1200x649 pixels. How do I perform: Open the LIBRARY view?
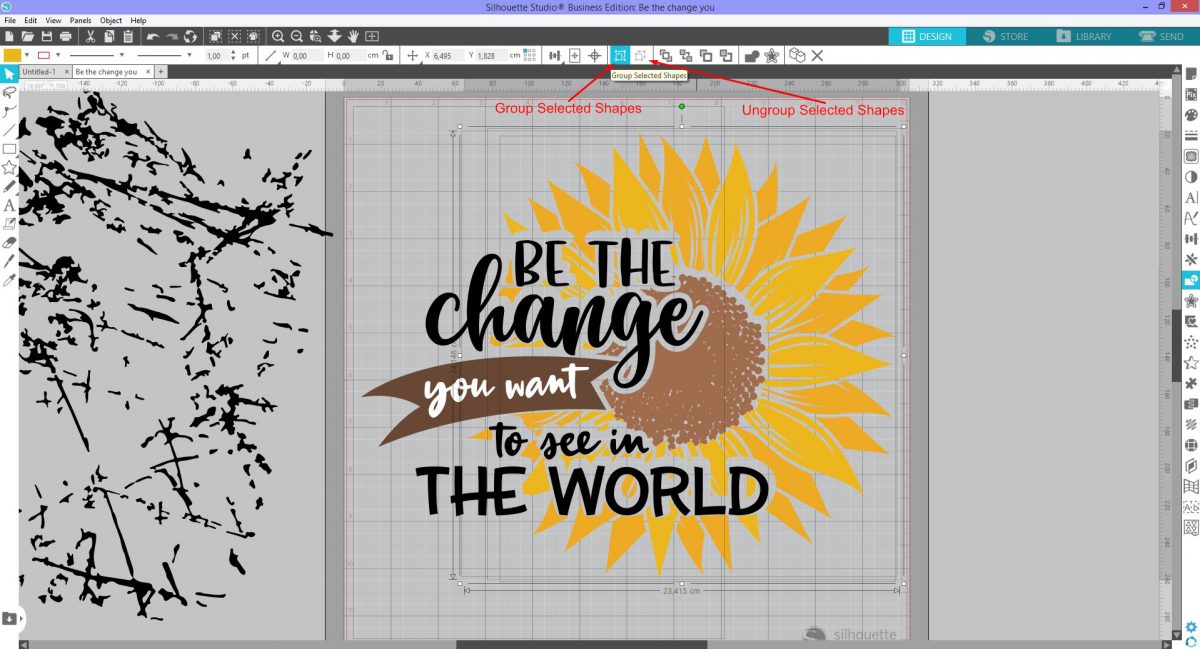coord(1084,37)
